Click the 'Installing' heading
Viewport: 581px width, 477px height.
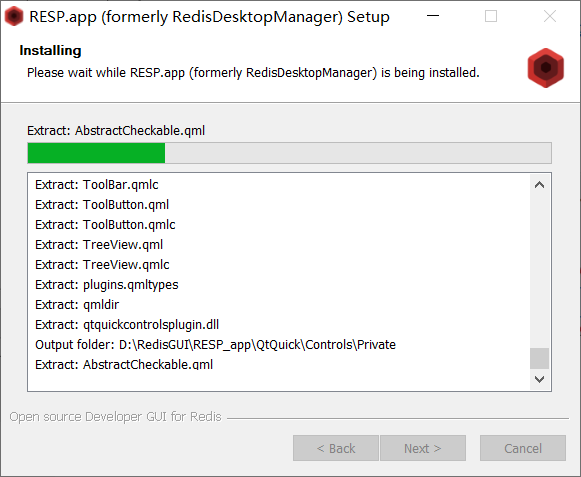point(50,50)
